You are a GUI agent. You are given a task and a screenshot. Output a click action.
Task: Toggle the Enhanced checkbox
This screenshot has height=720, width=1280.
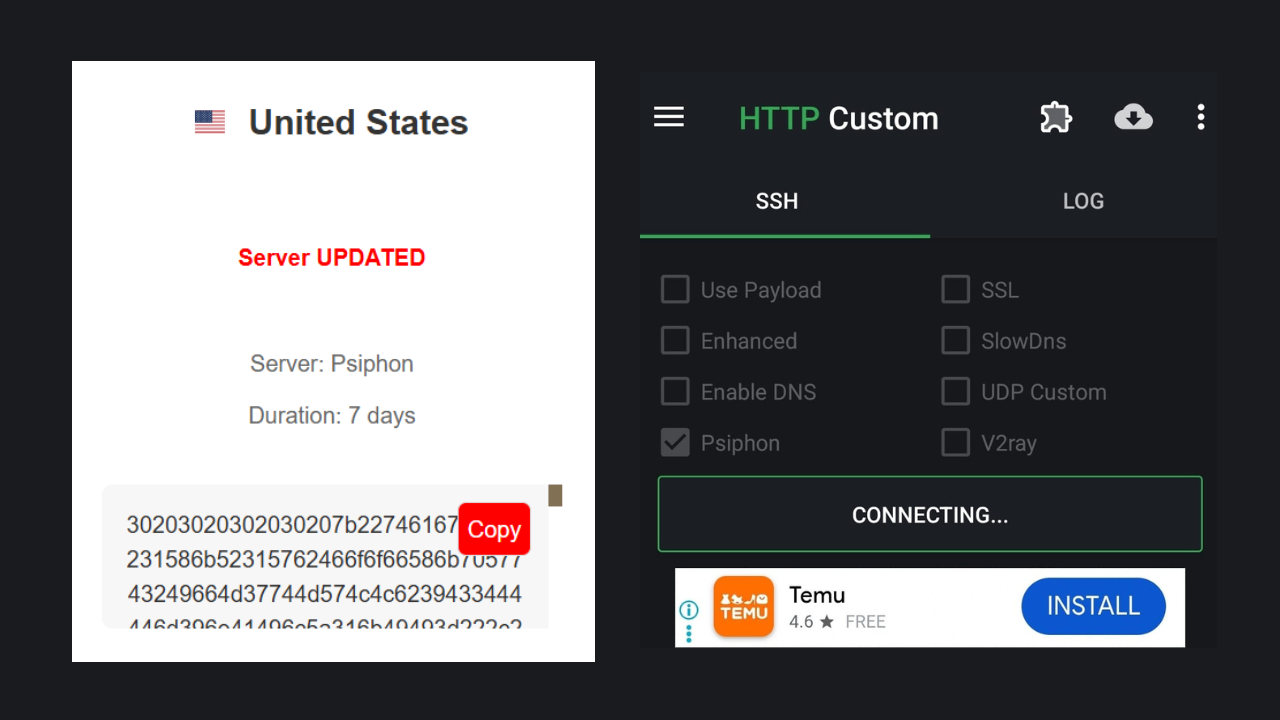click(x=675, y=341)
